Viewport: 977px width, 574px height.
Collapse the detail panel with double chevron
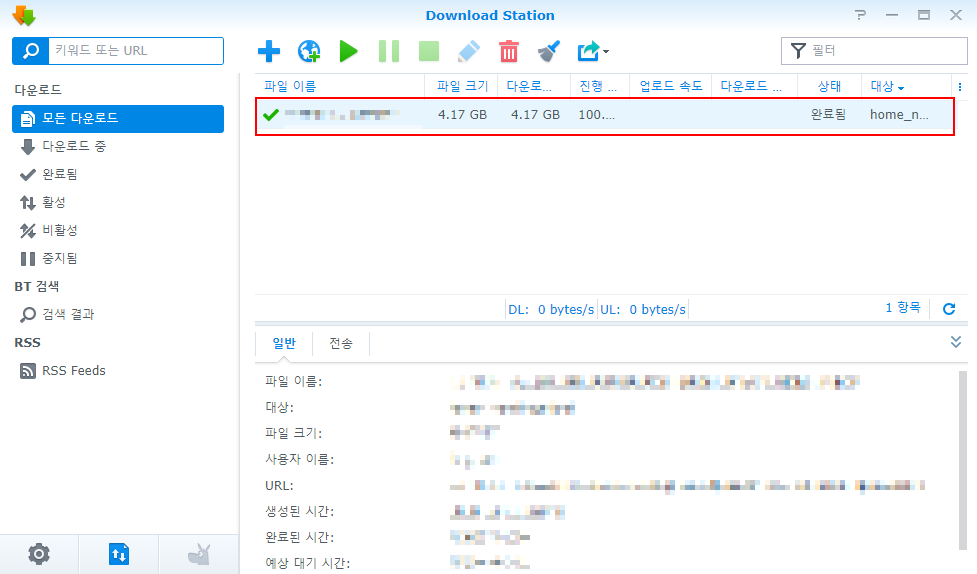point(956,342)
